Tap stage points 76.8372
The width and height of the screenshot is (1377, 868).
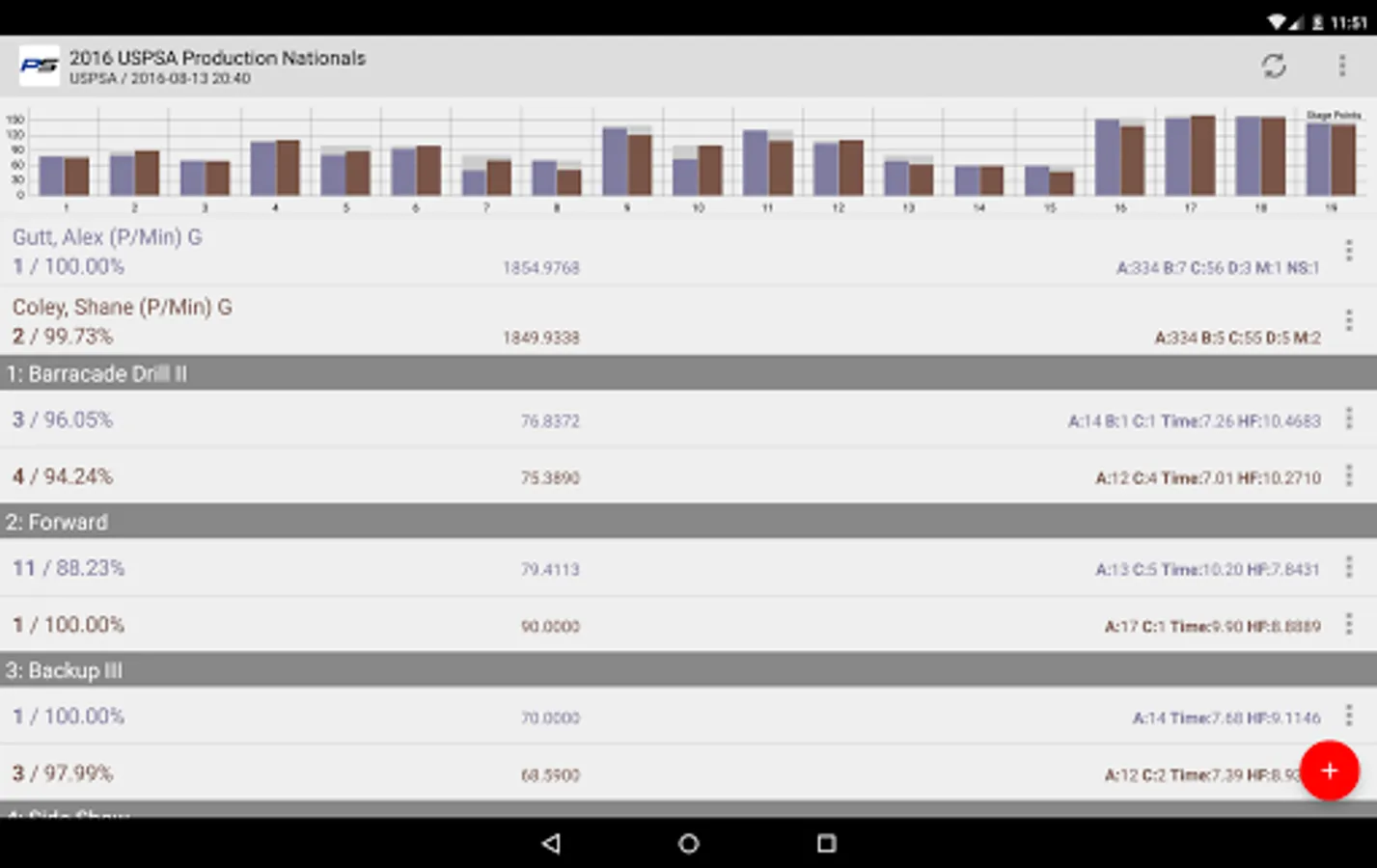[x=550, y=421]
